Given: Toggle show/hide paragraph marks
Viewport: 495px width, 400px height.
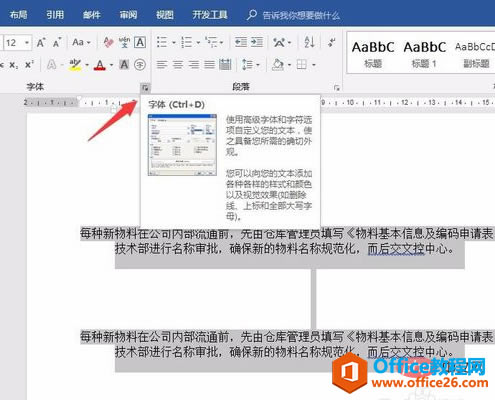Looking at the screenshot, I should (x=332, y=42).
